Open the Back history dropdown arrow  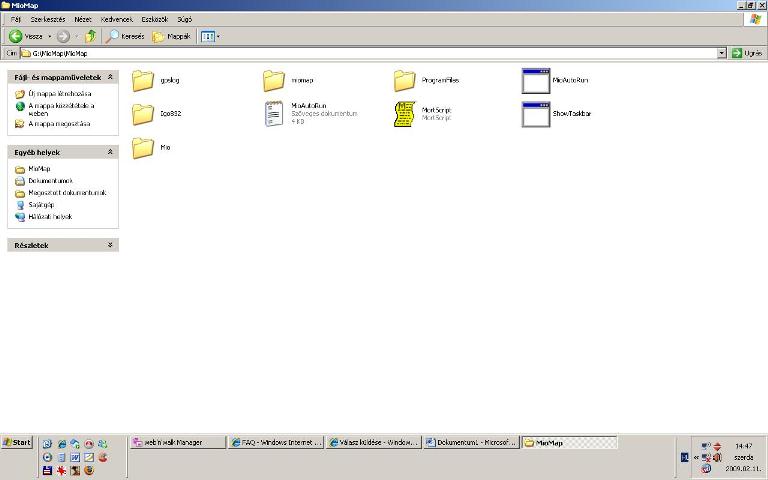[49, 36]
